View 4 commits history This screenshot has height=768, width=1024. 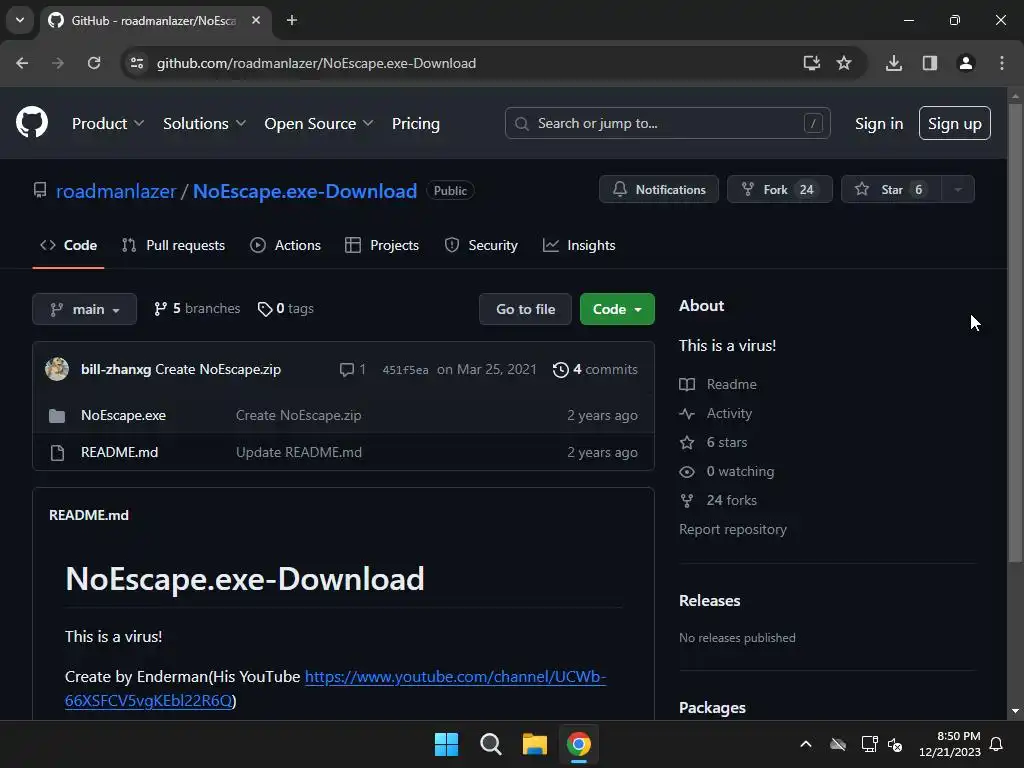pyautogui.click(x=595, y=370)
